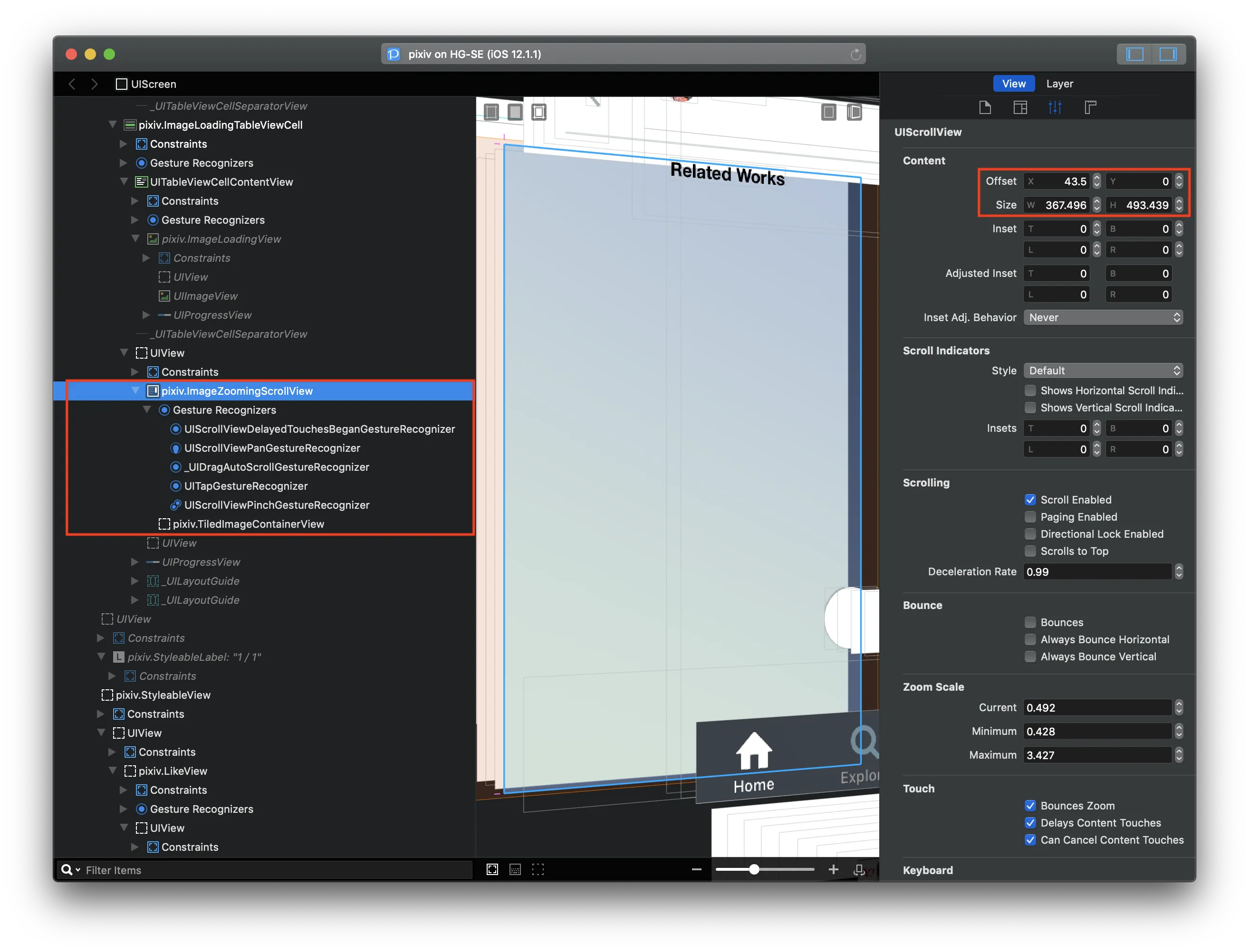Click the refresh icon in title bar
The height and width of the screenshot is (952, 1249).
(x=855, y=55)
